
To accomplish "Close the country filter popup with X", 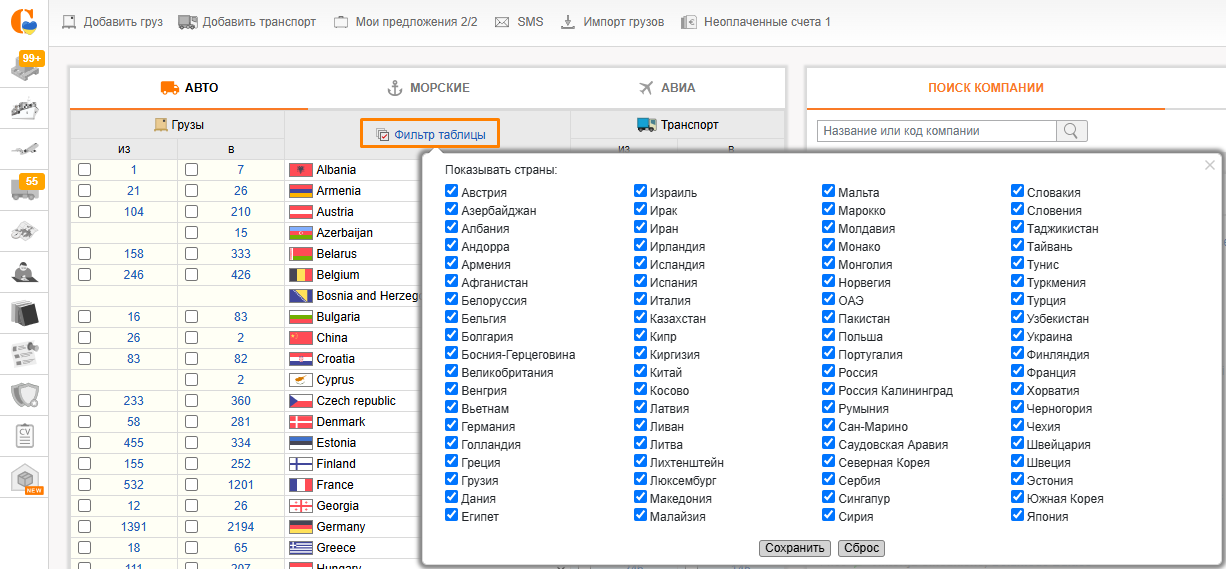I will coord(1210,165).
